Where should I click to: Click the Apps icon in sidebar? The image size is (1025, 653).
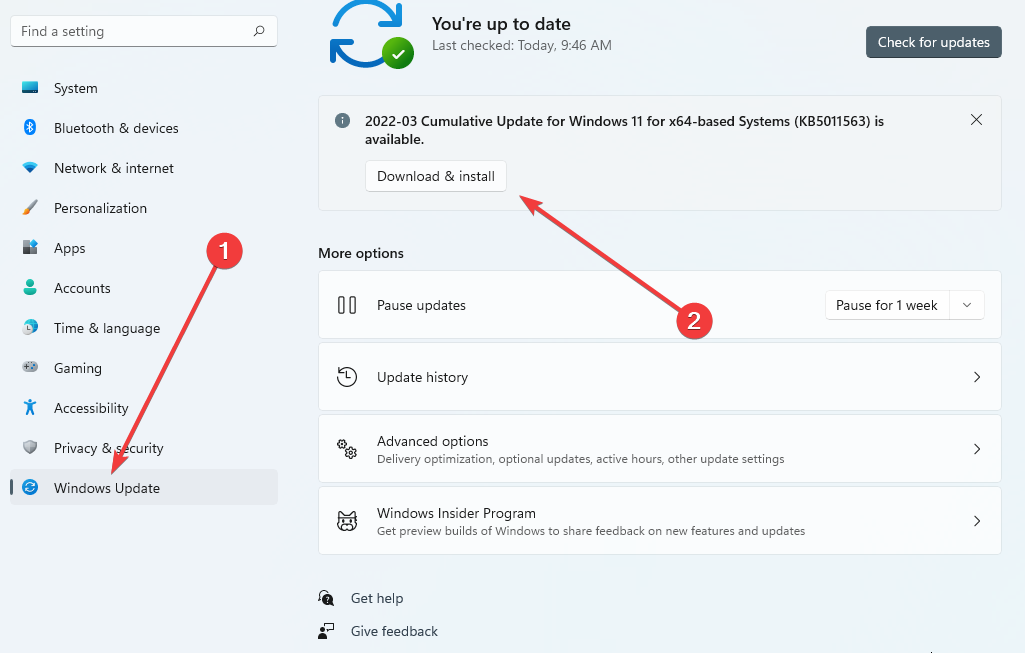pos(30,247)
